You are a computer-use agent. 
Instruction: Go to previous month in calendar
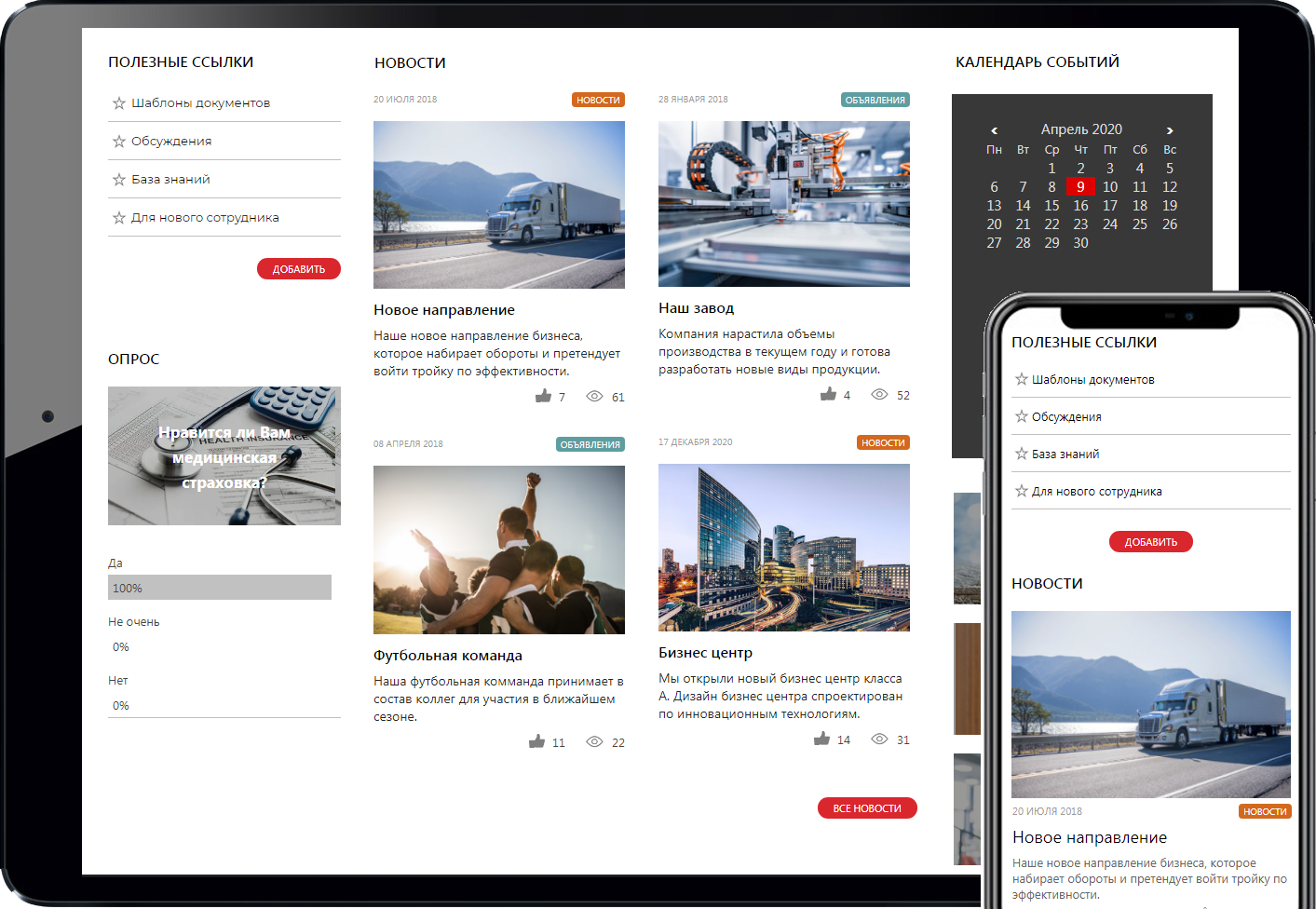[x=994, y=130]
